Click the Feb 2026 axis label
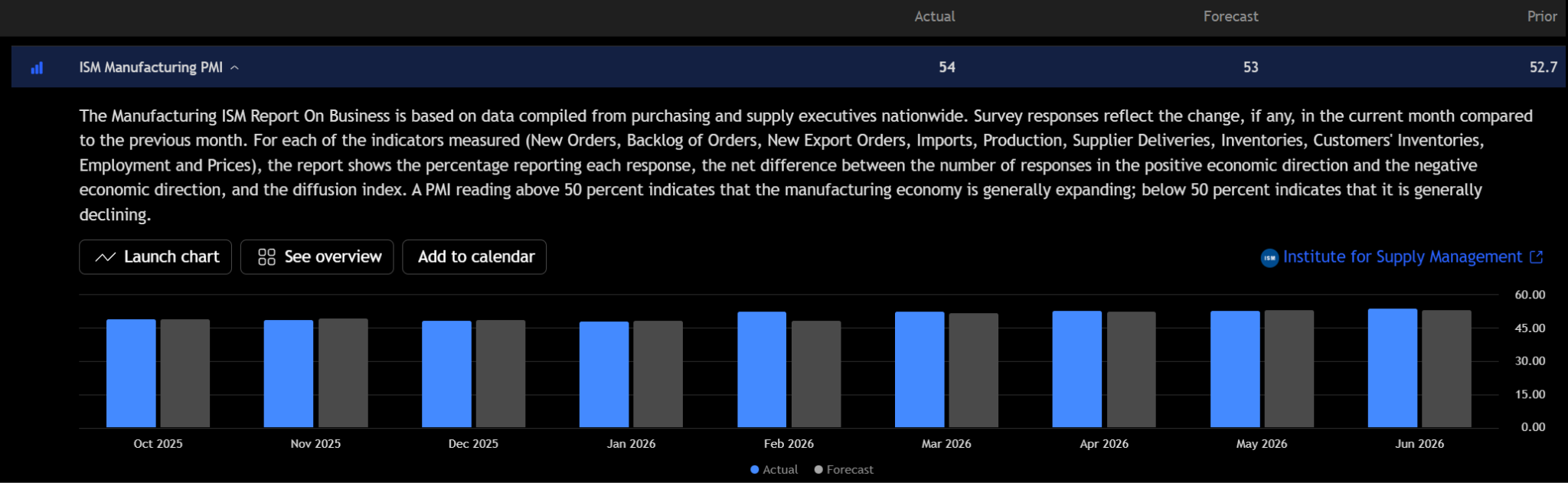This screenshot has width=1568, height=483. click(x=789, y=444)
